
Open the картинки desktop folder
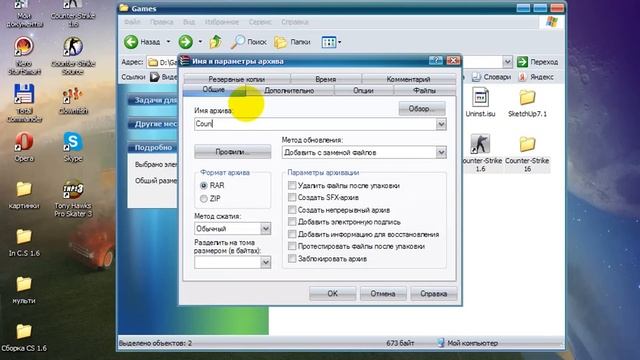click(x=24, y=195)
